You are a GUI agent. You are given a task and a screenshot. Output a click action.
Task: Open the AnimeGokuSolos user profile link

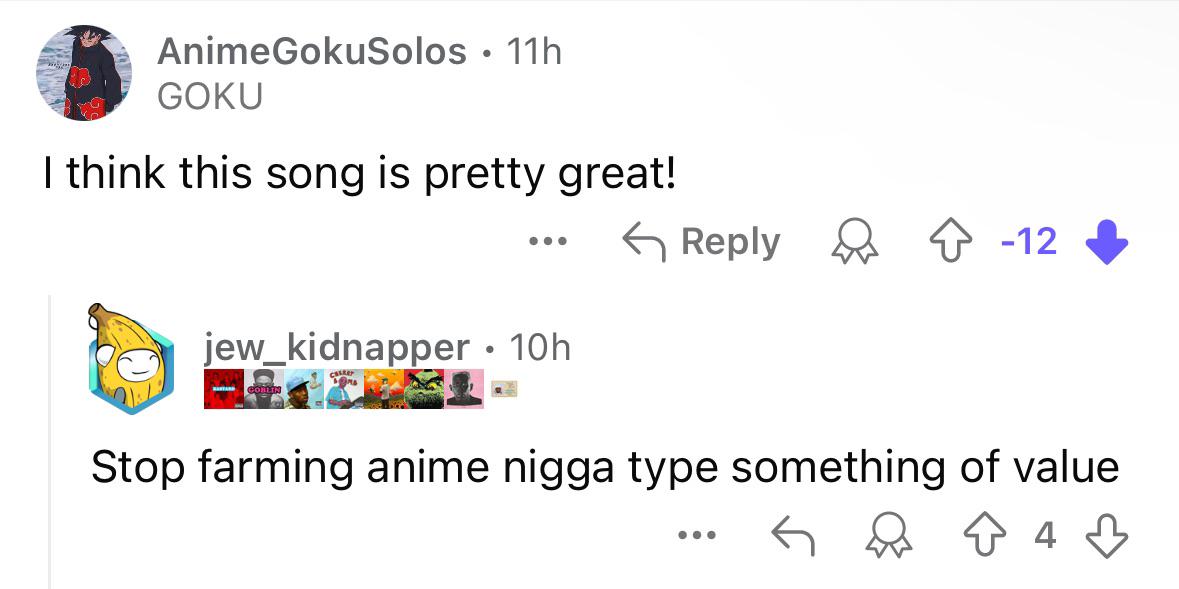[312, 51]
